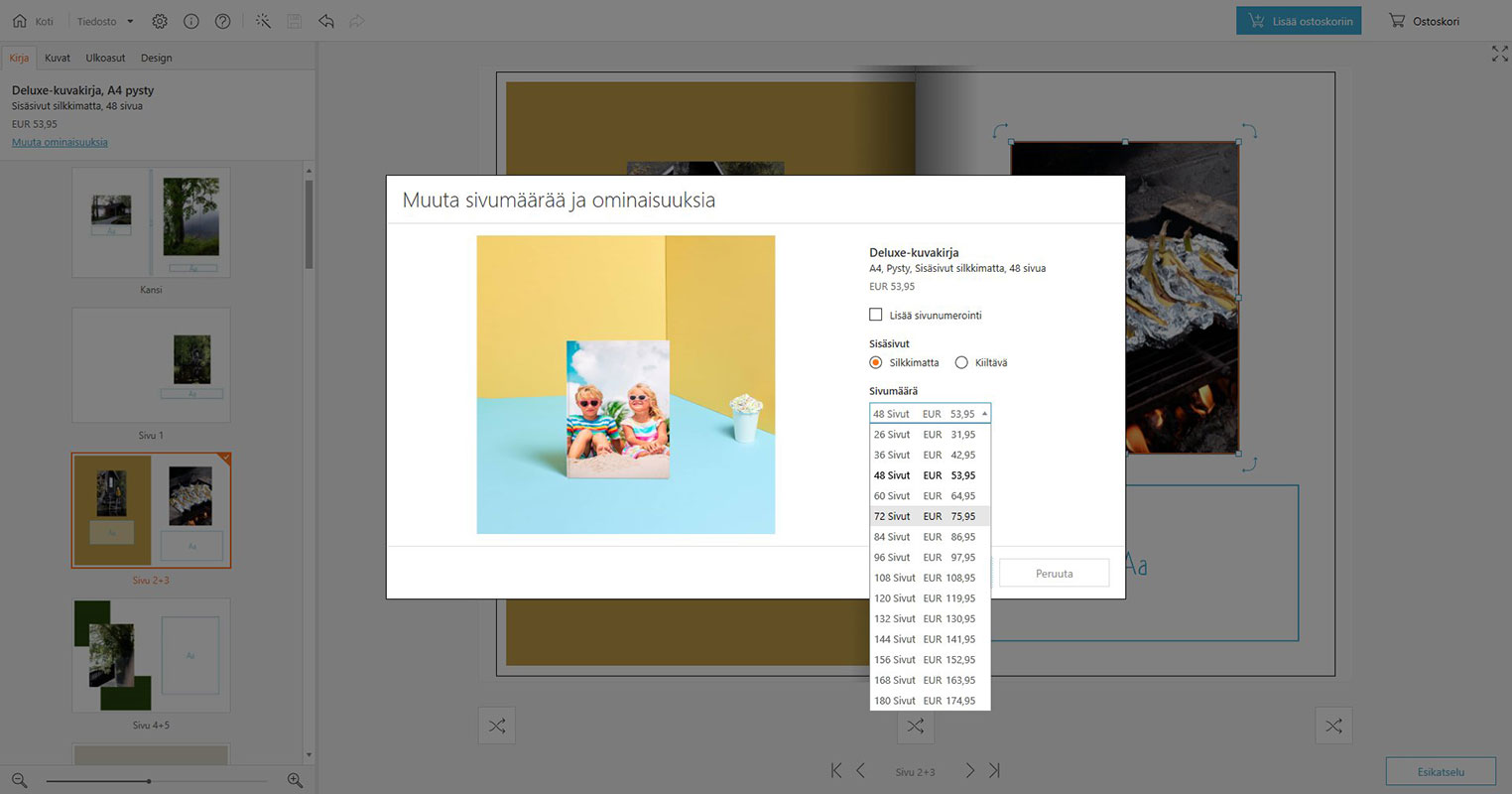Click the undo arrow icon
Image resolution: width=1512 pixels, height=794 pixels.
pyautogui.click(x=325, y=21)
